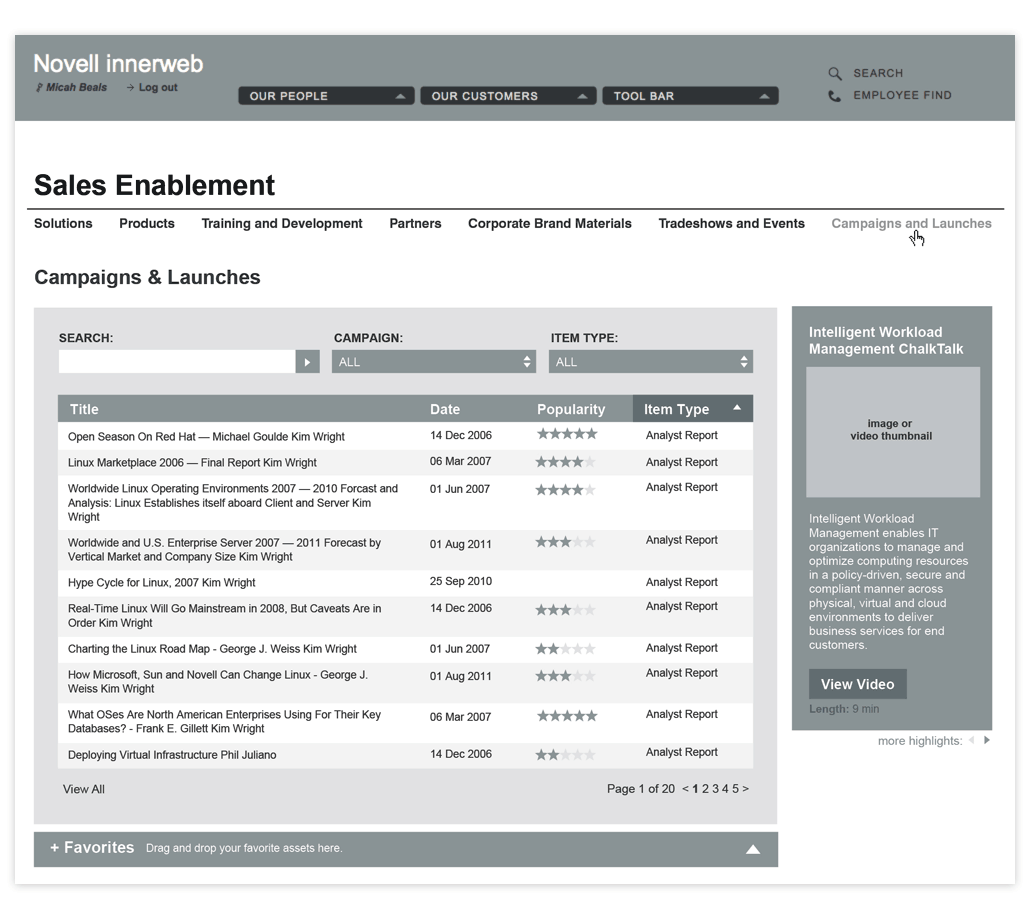Screen dimensions: 1029x920
Task: Click the 25 Sep 2010 date cell
Action: [461, 581]
